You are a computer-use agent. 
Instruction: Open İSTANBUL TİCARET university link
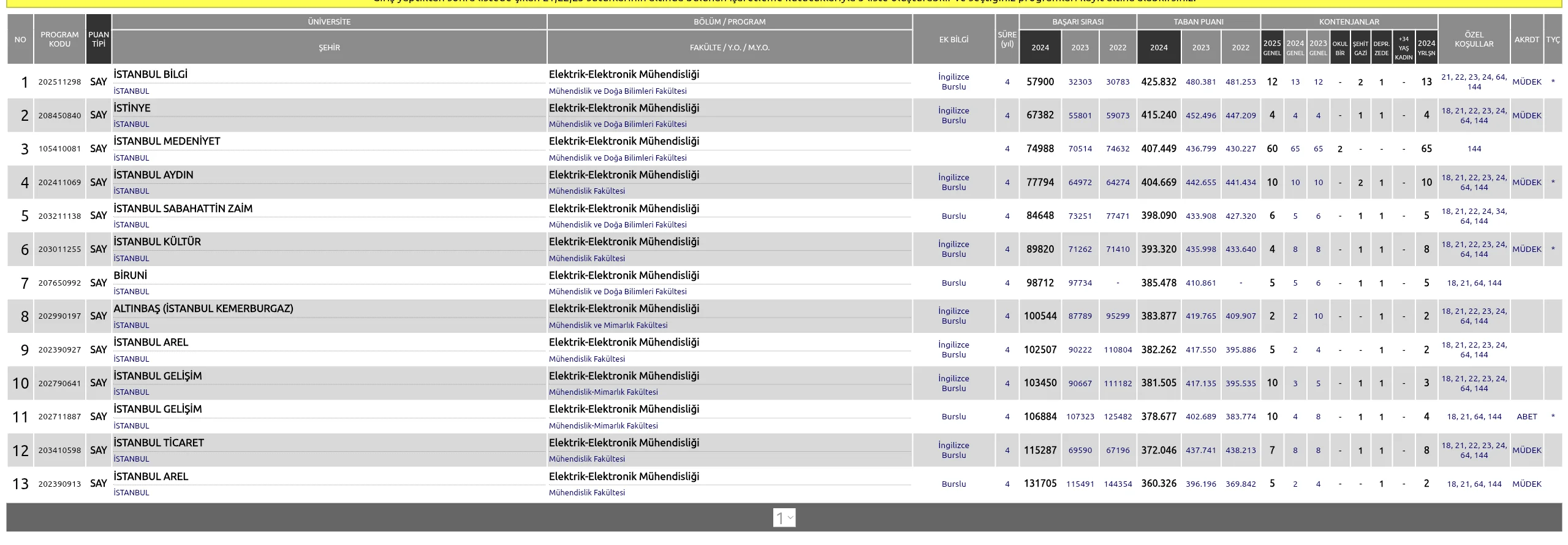159,443
